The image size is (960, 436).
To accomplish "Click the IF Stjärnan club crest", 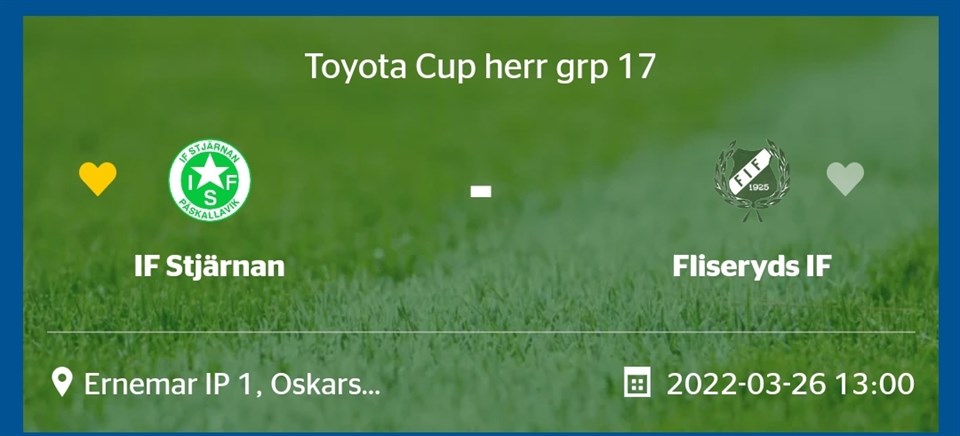I will pyautogui.click(x=210, y=180).
